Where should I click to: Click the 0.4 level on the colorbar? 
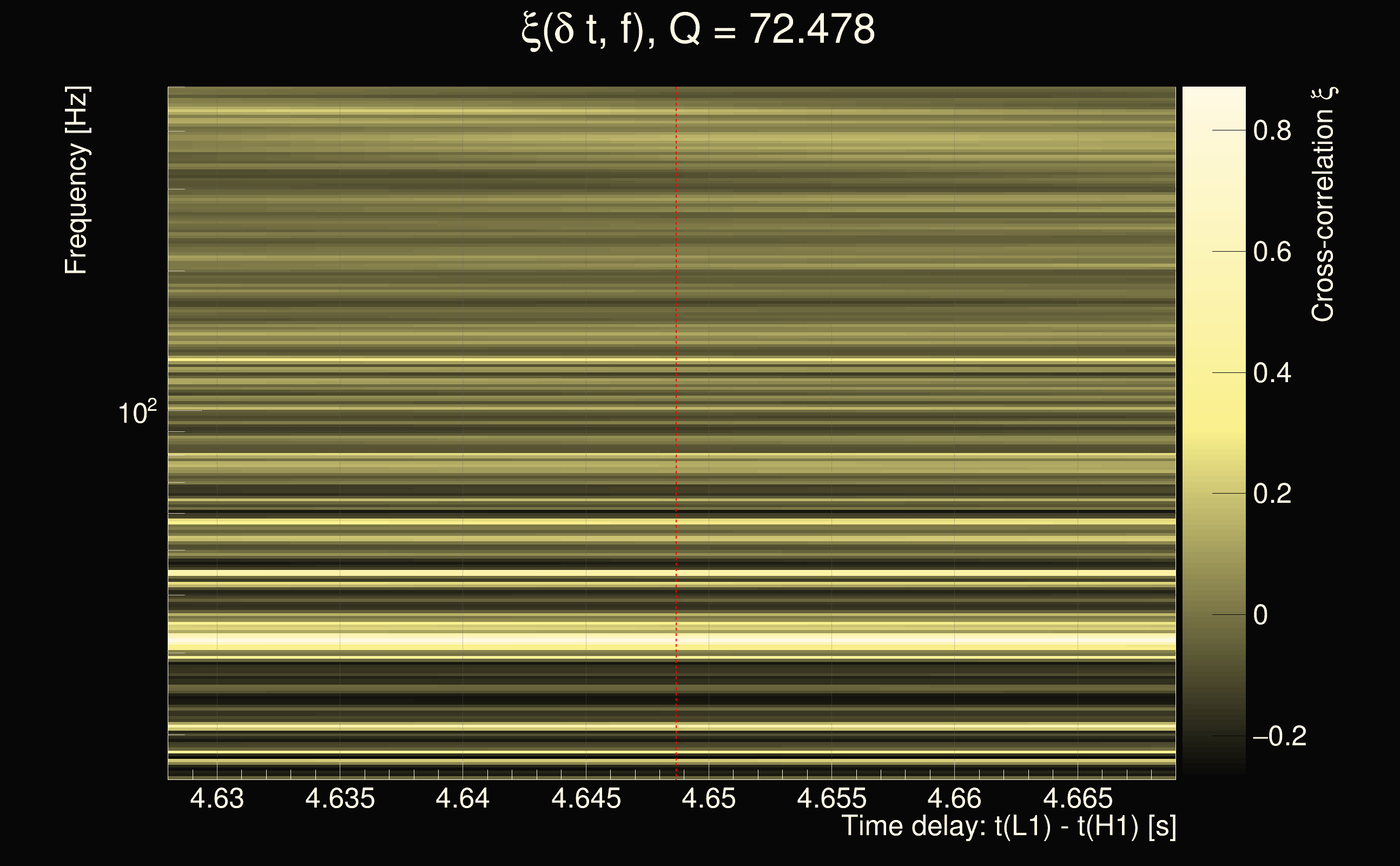(x=1272, y=373)
